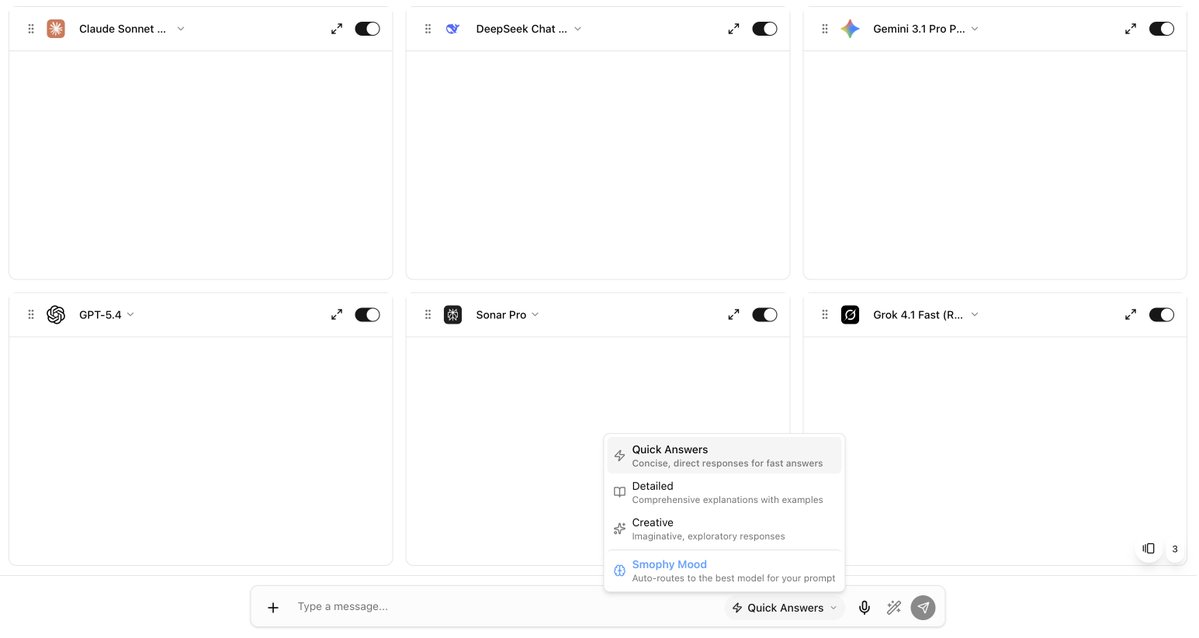Click the DeepSeek whale logo icon
This screenshot has width=1199, height=638.
coord(453,29)
